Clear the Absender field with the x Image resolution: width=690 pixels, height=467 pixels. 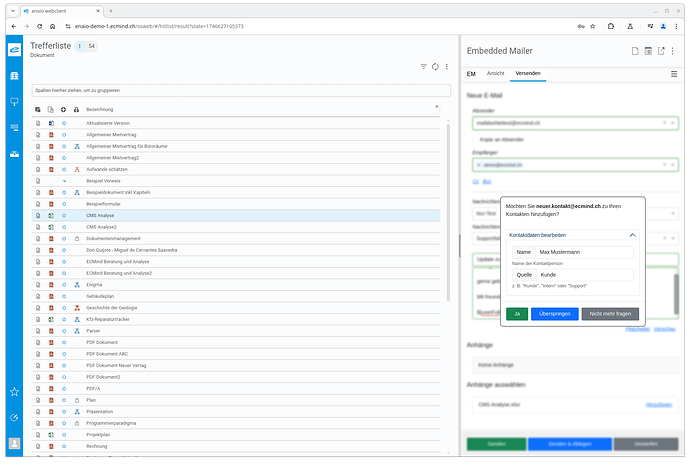click(x=664, y=123)
